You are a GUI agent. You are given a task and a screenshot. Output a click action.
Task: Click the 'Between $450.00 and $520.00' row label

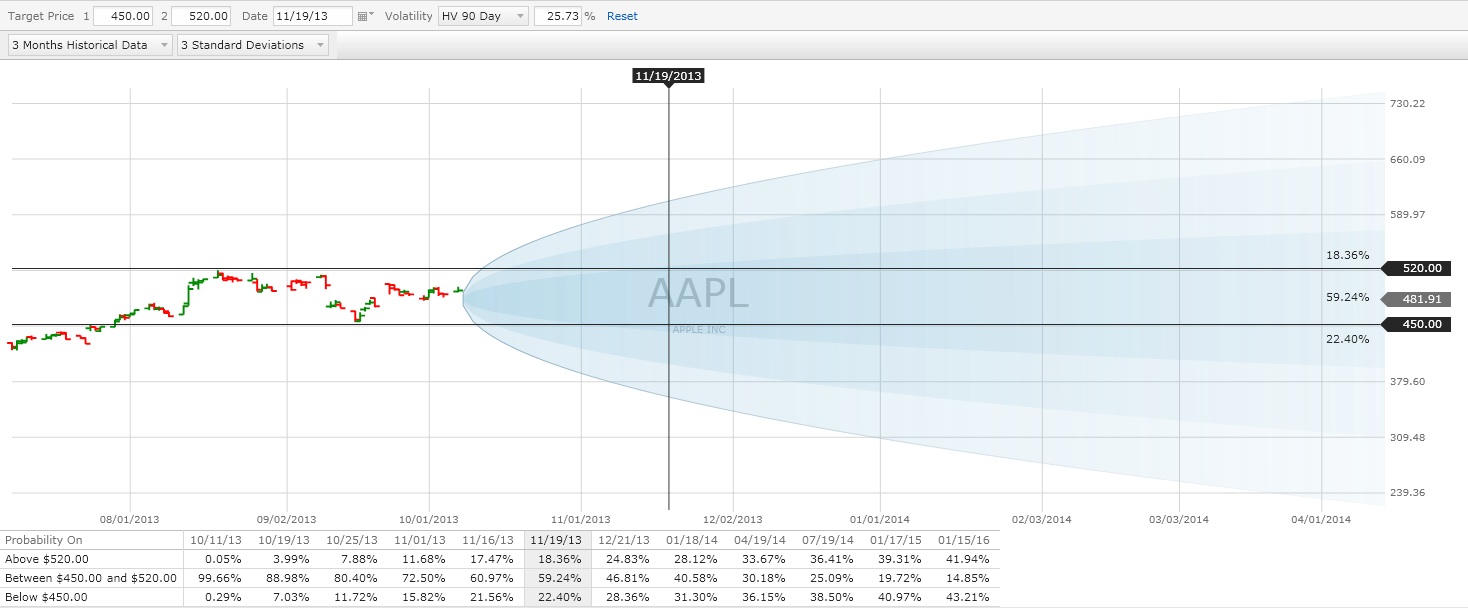(91, 578)
